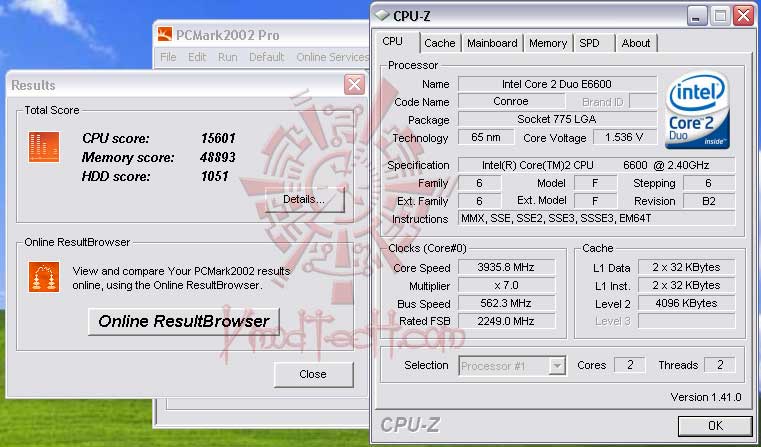Click the Online ResultBrowser button
The width and height of the screenshot is (761, 447).
coord(184,321)
